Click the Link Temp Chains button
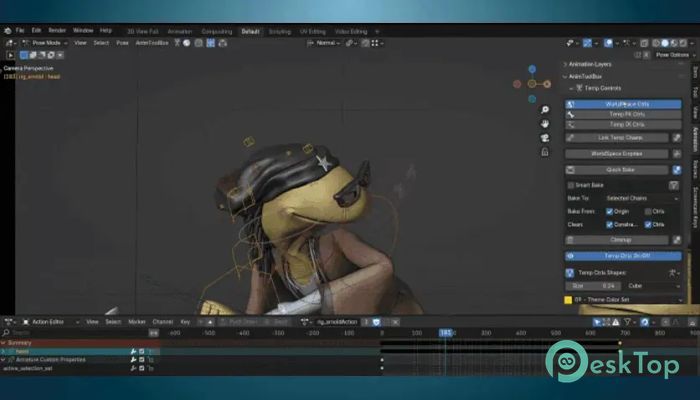The height and width of the screenshot is (400, 700). pyautogui.click(x=617, y=138)
